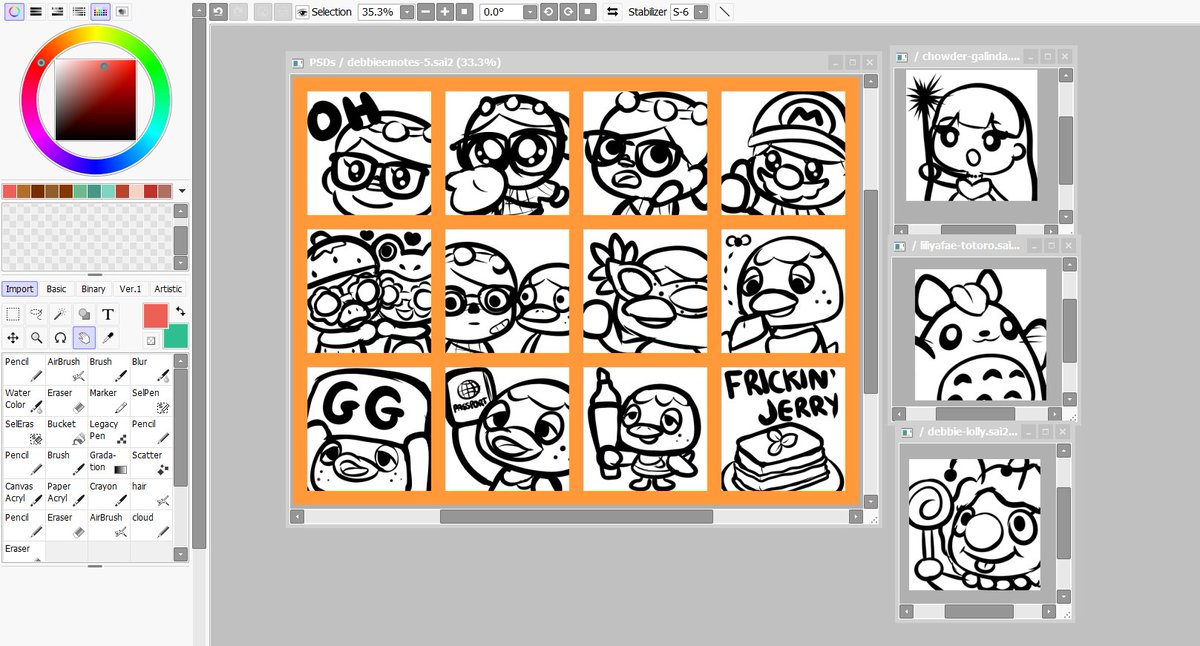This screenshot has height=646, width=1200.
Task: Click the Undo button in toolbar
Action: click(219, 12)
